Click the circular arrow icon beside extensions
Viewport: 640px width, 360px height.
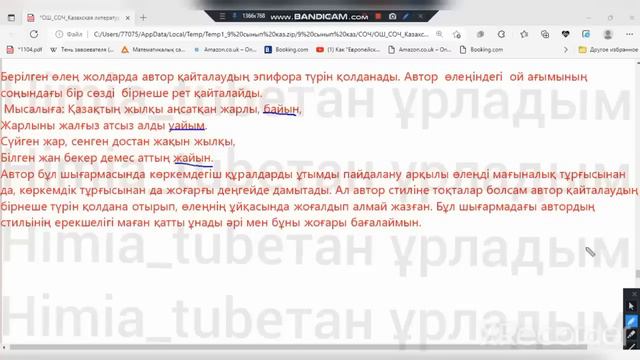501,34
